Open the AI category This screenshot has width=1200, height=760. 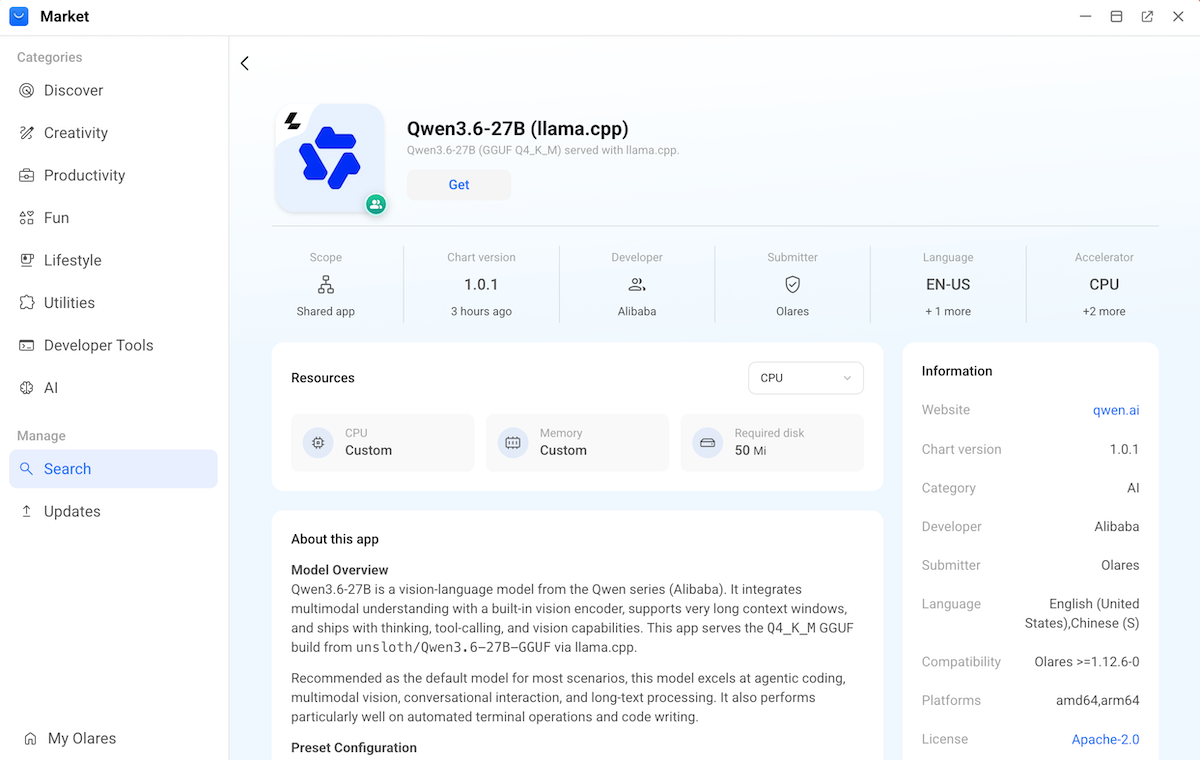coord(113,388)
